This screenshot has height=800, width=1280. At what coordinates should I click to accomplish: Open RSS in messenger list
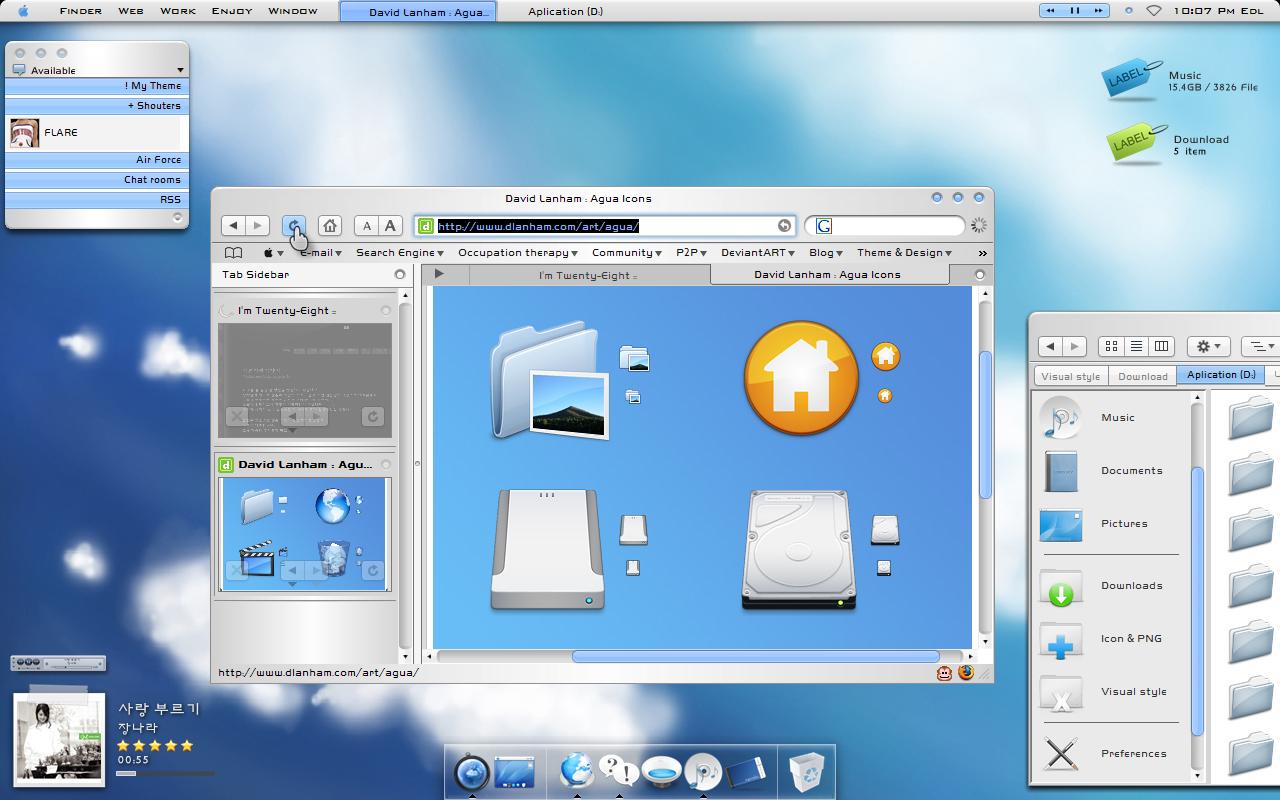click(x=97, y=200)
